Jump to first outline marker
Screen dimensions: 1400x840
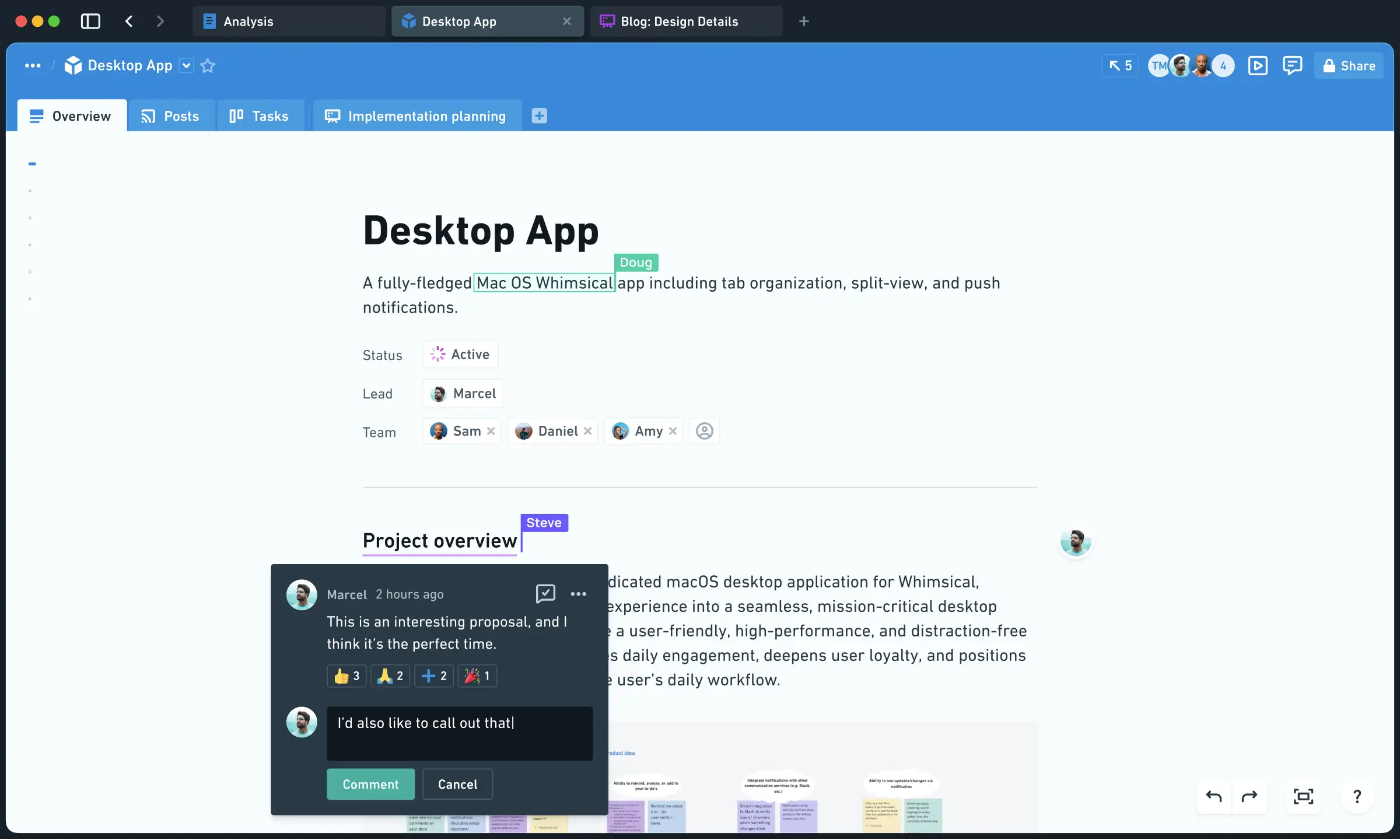pyautogui.click(x=32, y=164)
